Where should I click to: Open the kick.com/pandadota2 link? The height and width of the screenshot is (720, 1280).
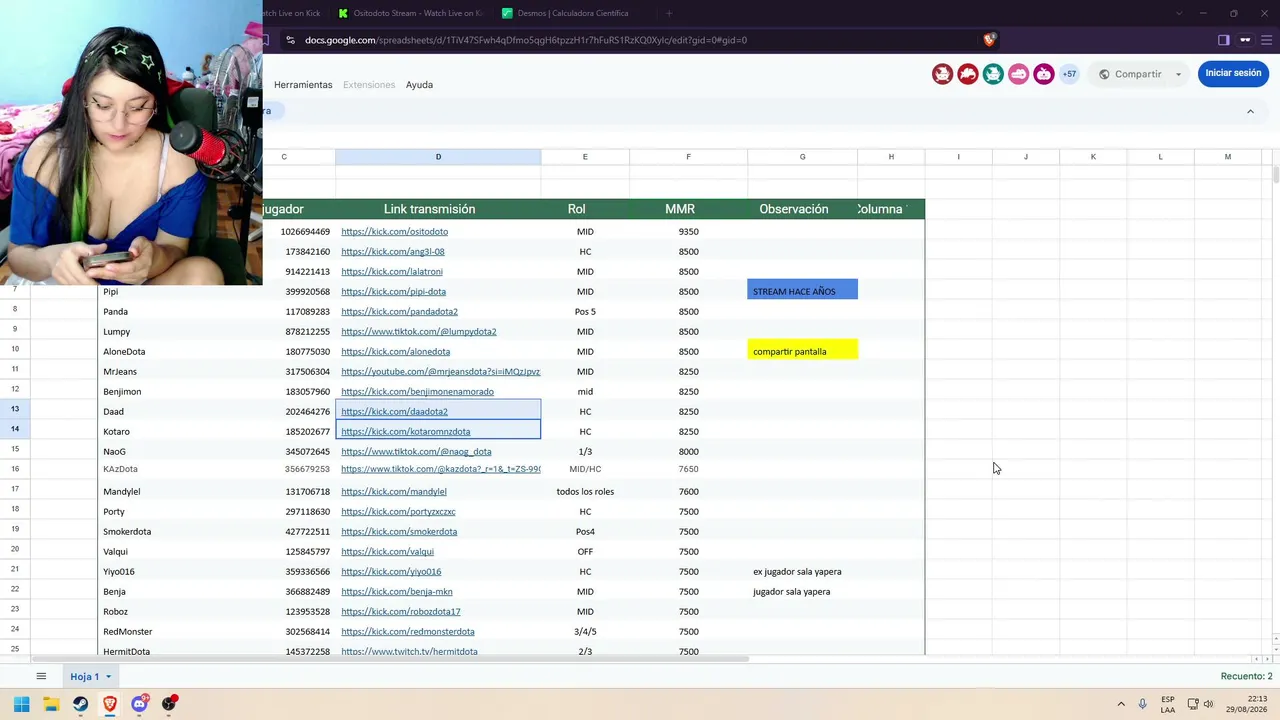[399, 312]
